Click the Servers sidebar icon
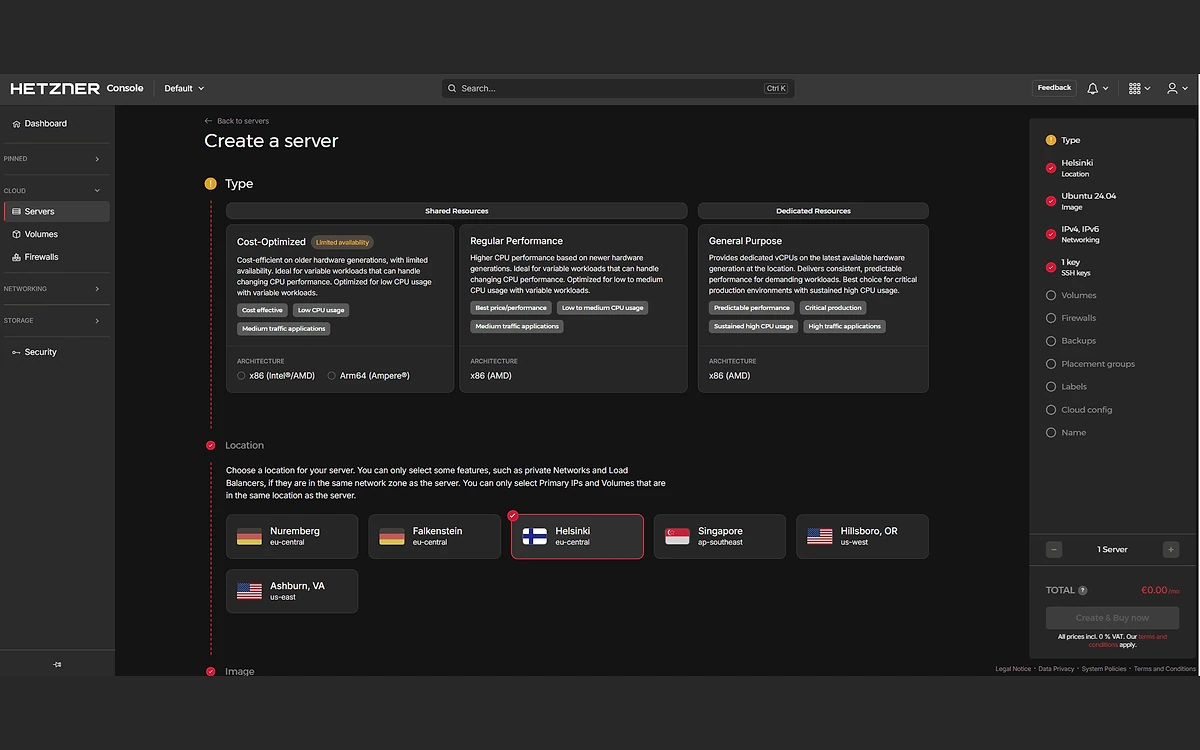Viewport: 1200px width, 750px height. [16, 211]
